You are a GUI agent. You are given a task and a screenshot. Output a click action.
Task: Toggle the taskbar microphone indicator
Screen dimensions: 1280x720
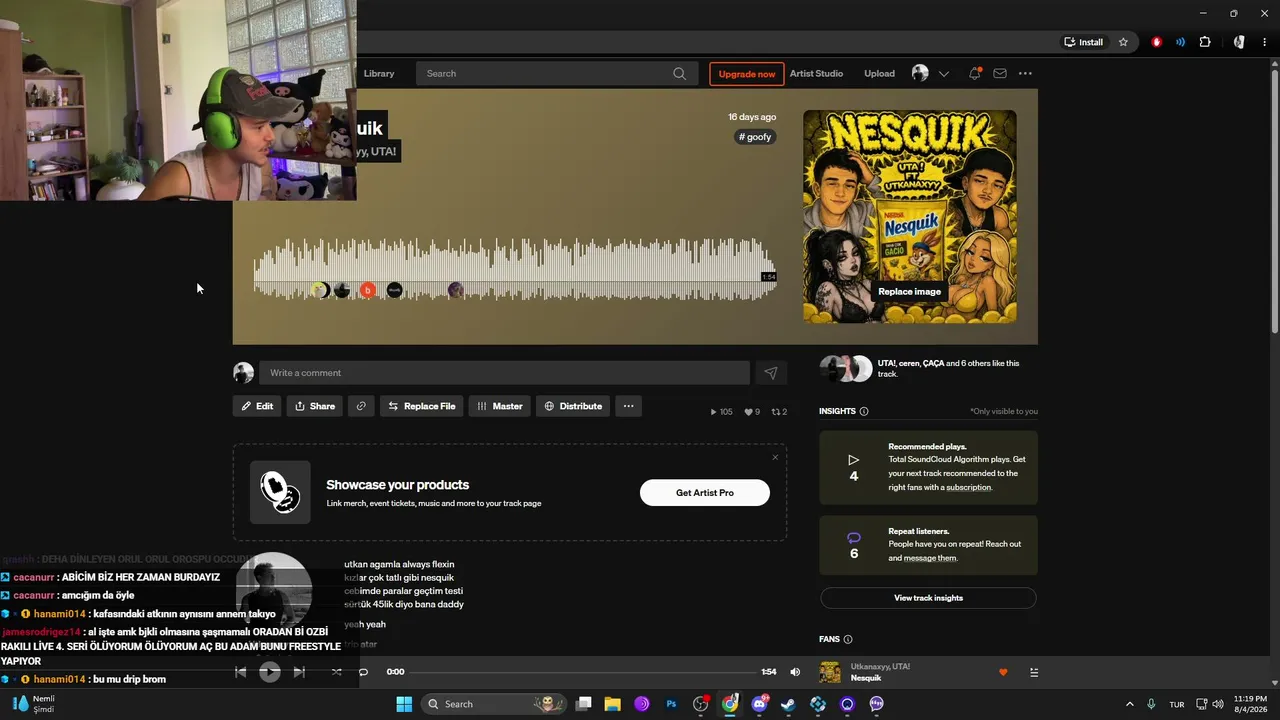tap(1151, 704)
